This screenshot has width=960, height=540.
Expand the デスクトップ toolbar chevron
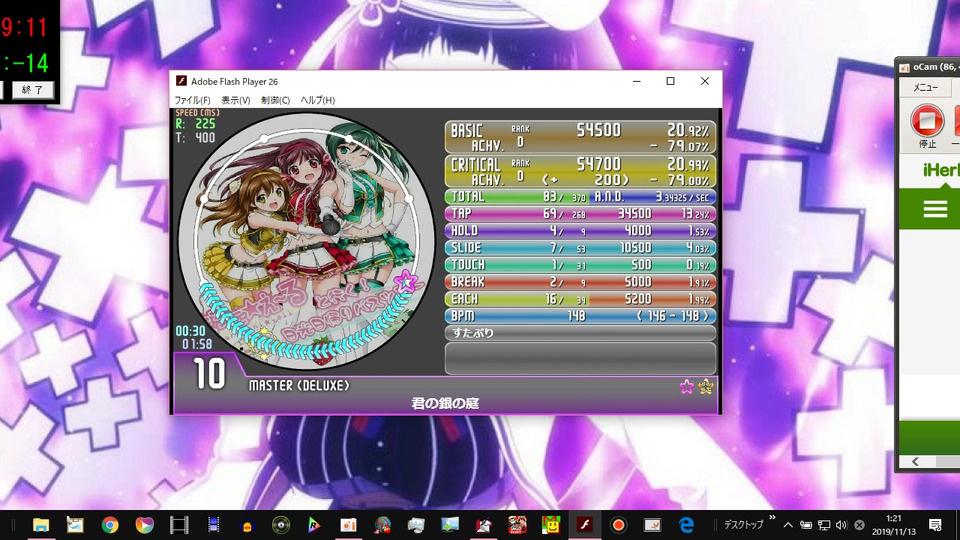(x=772, y=518)
